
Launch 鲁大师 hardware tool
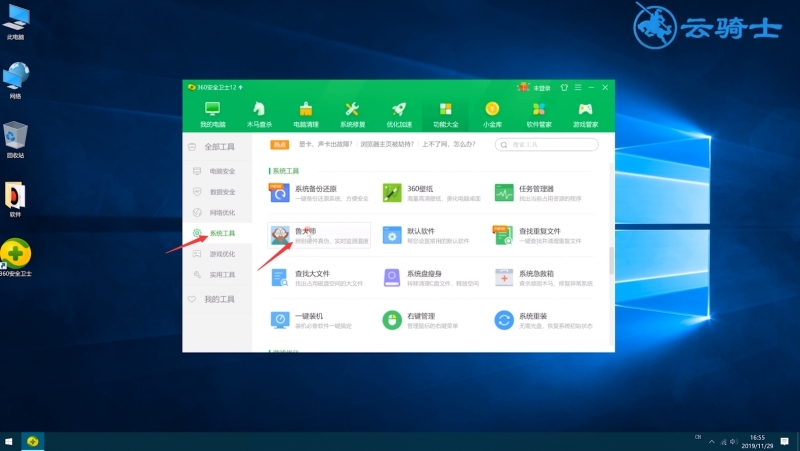(x=319, y=235)
